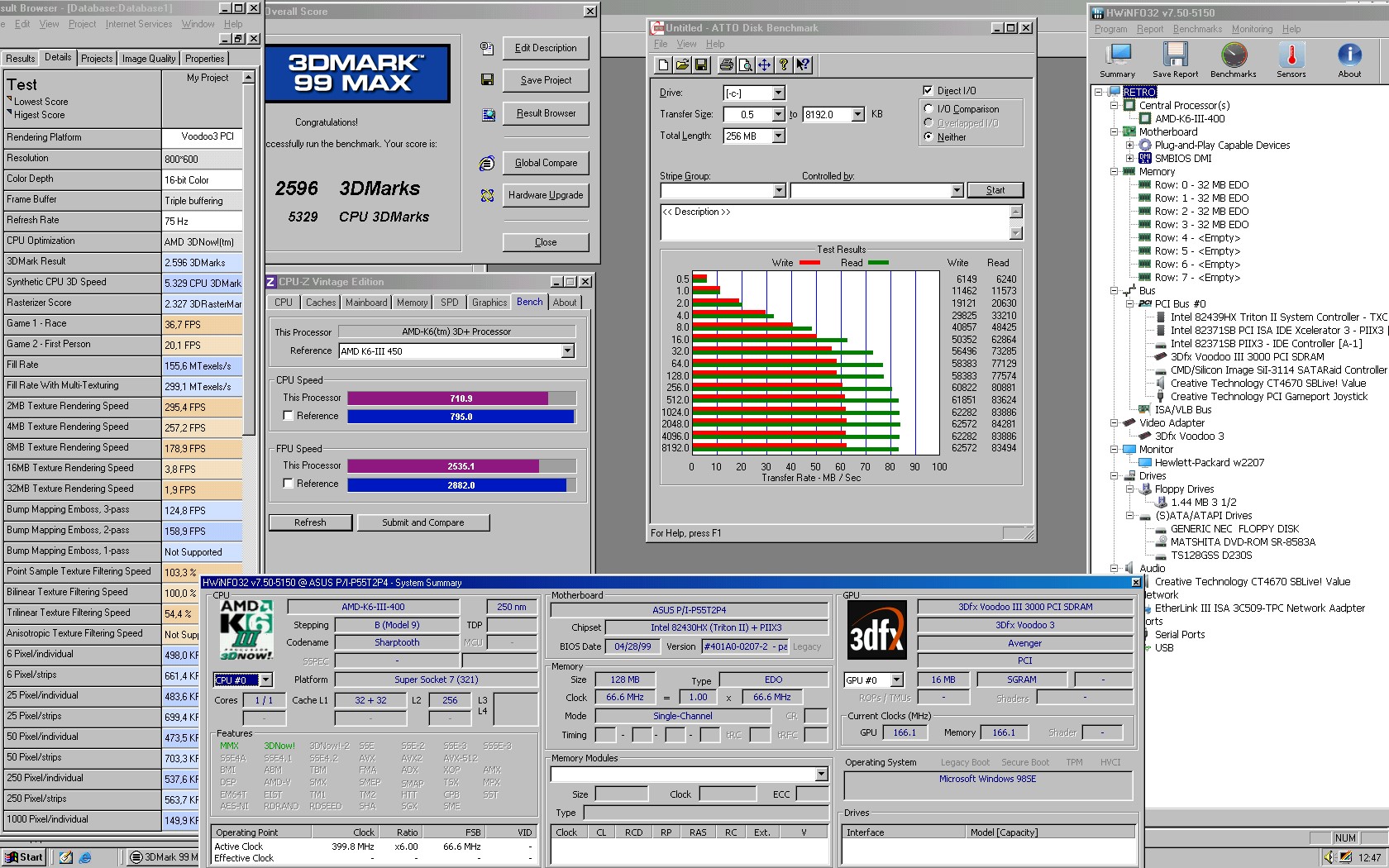This screenshot has width=1389, height=868.
Task: Click the icon beside Result Browser button
Action: tap(487, 113)
